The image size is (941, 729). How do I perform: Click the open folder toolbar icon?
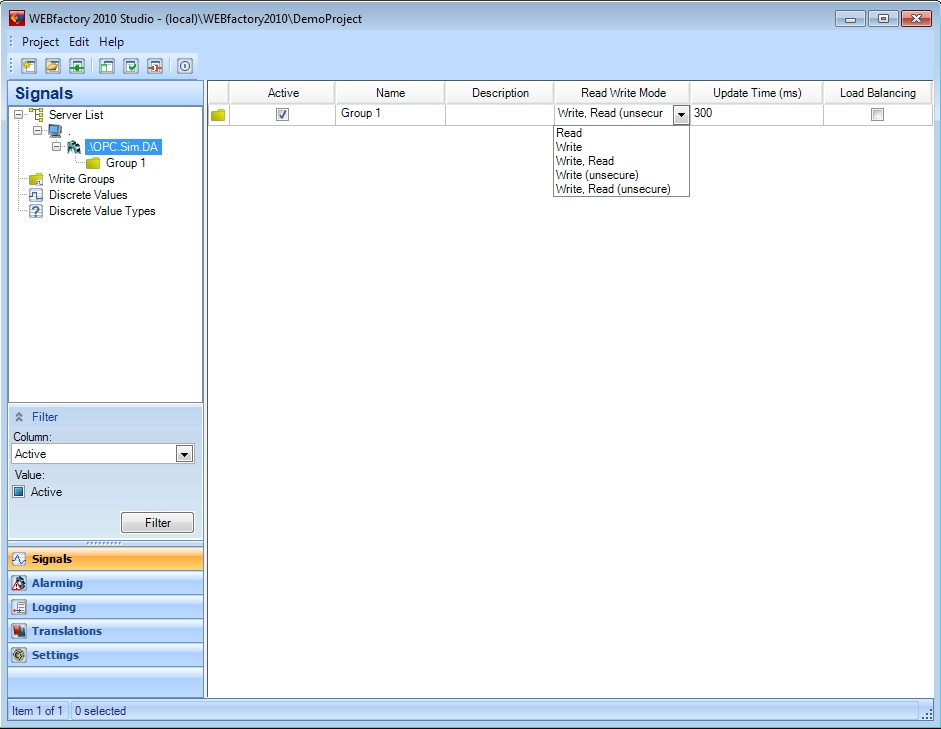coord(53,66)
